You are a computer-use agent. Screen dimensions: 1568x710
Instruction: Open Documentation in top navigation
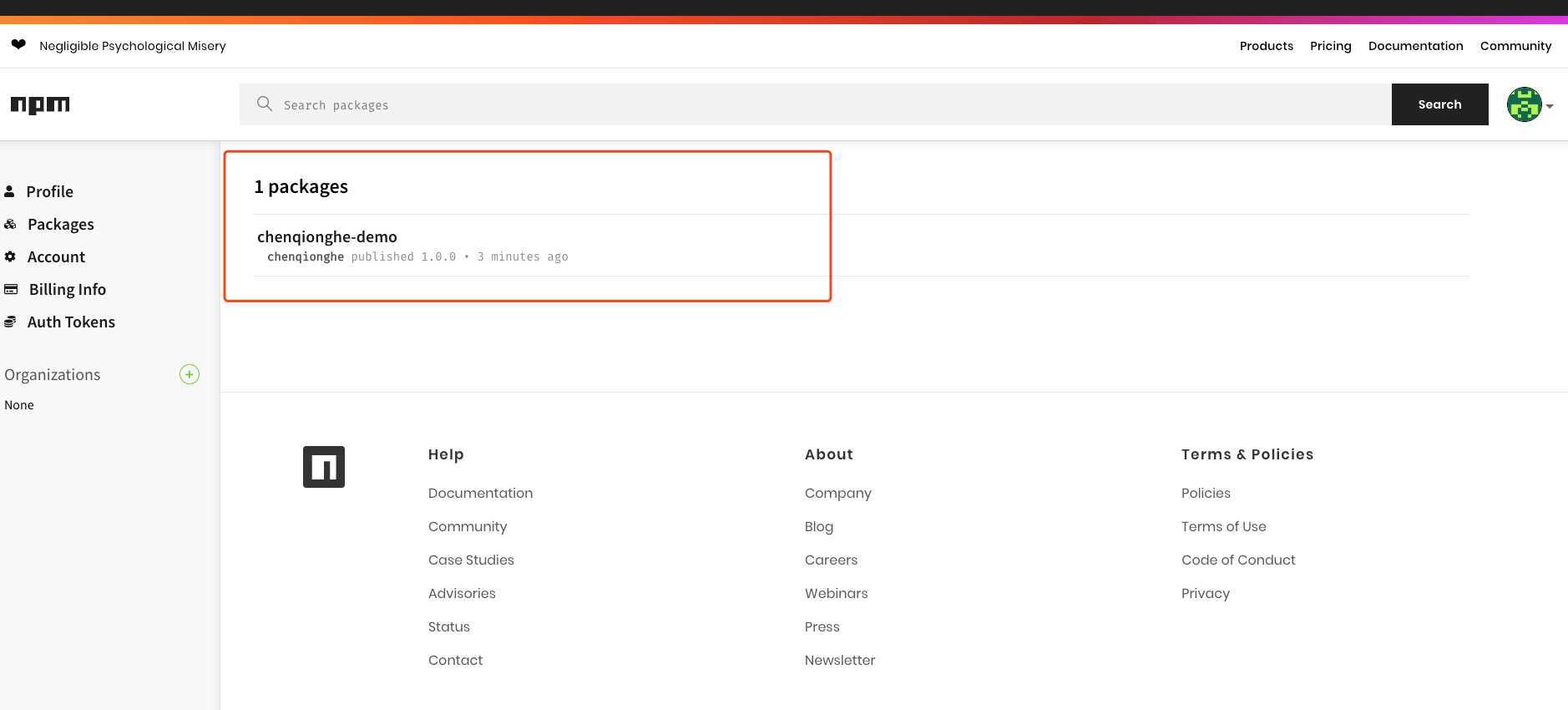1416,46
